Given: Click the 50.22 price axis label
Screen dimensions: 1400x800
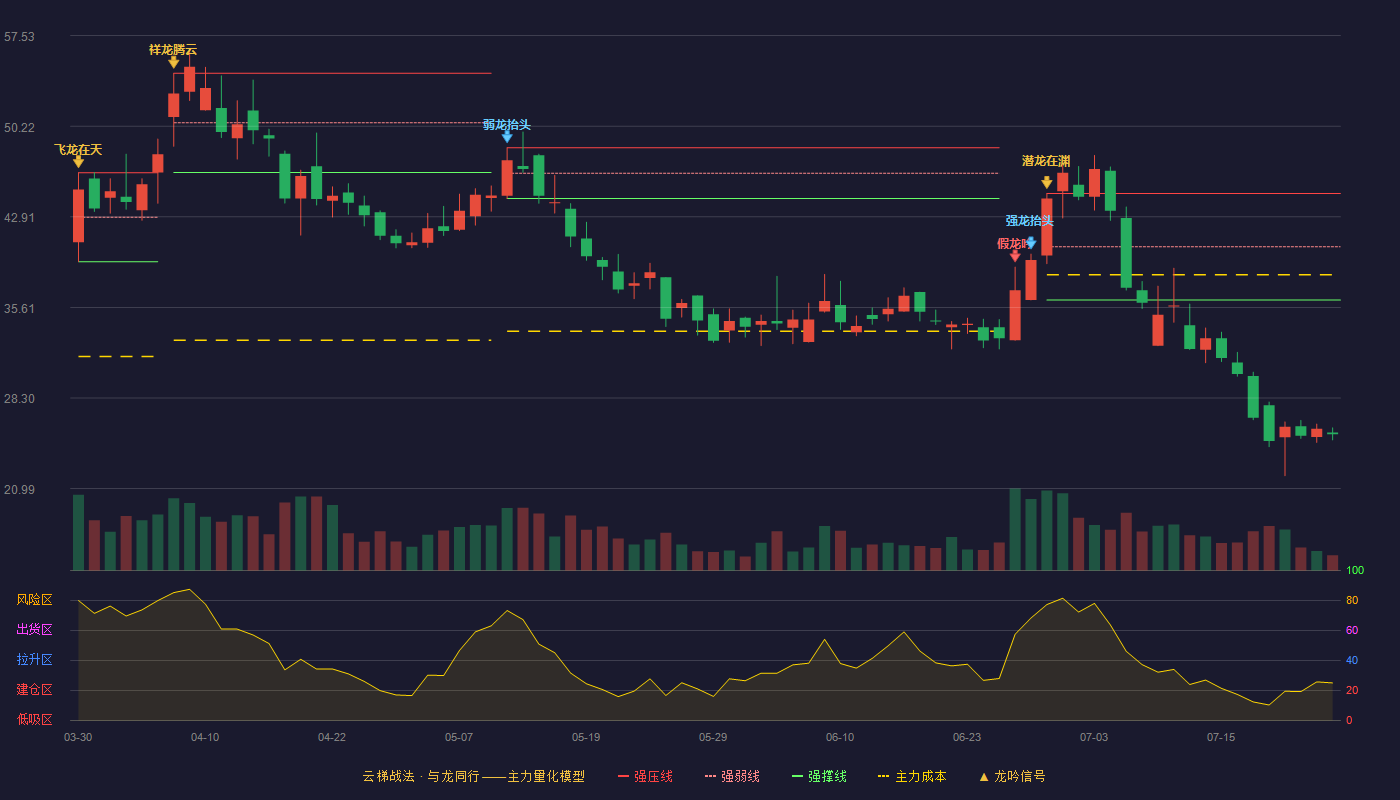Looking at the screenshot, I should [19, 128].
